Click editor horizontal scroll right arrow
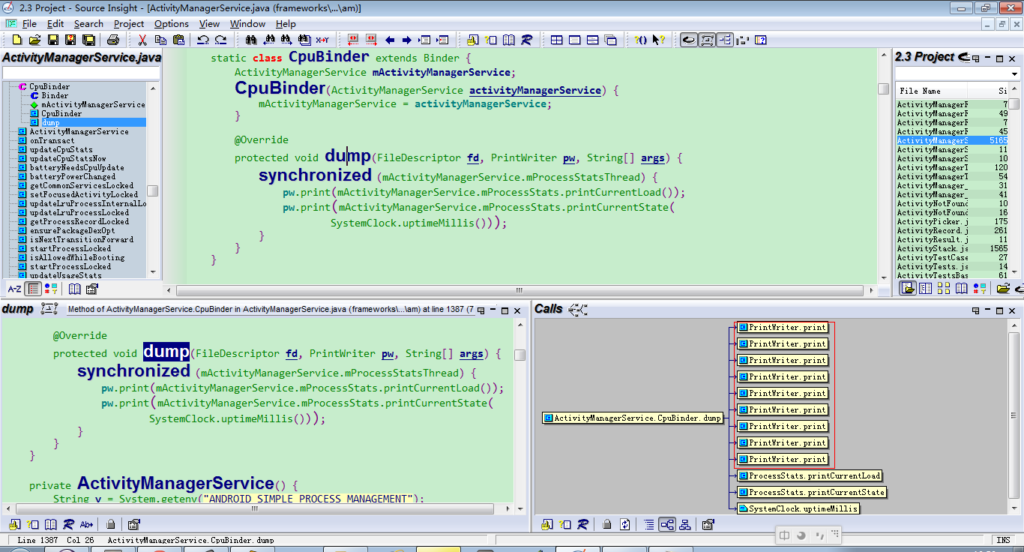 (x=871, y=290)
